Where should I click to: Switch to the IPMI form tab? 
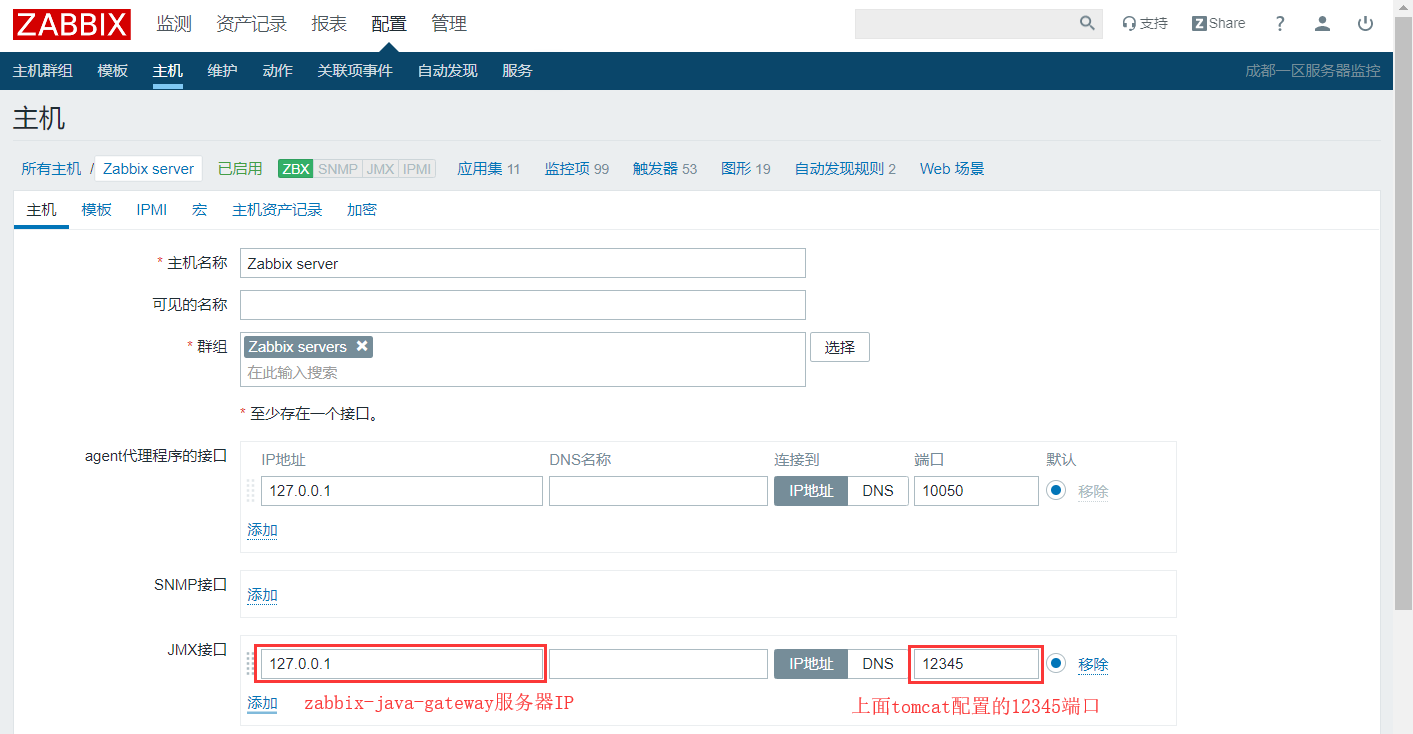point(152,210)
